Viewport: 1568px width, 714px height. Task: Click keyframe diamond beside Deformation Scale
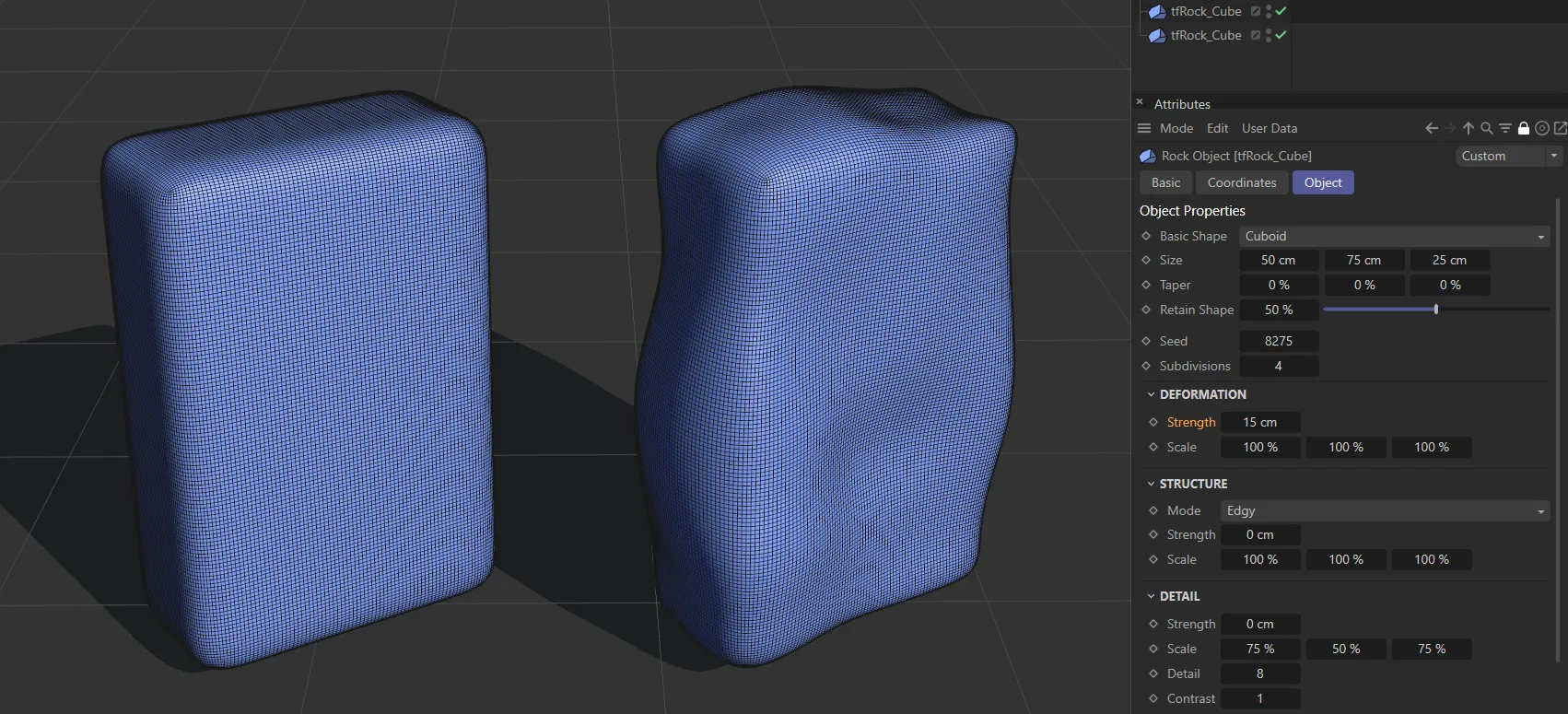(x=1153, y=447)
